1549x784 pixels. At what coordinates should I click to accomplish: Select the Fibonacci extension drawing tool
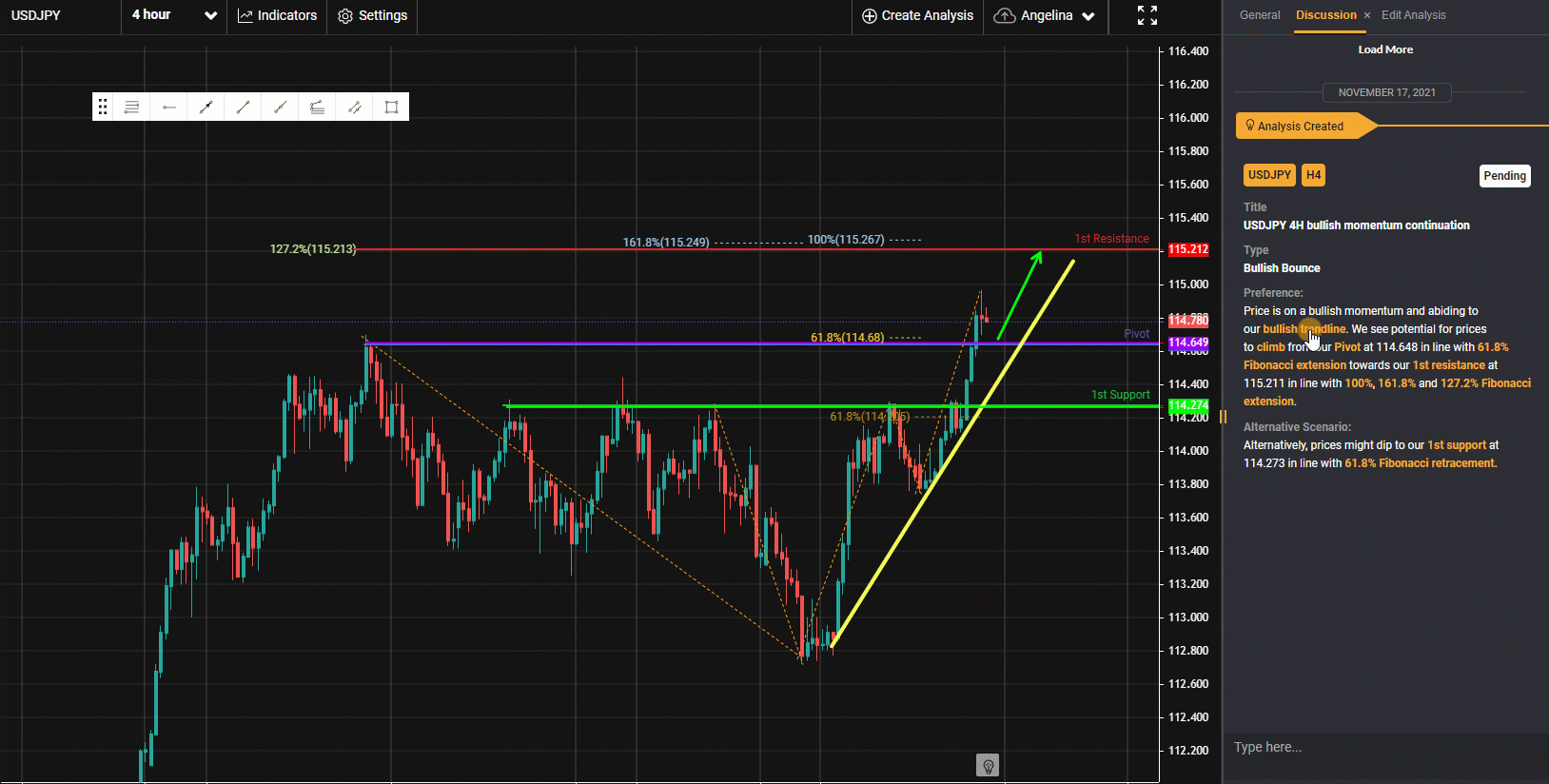click(317, 107)
